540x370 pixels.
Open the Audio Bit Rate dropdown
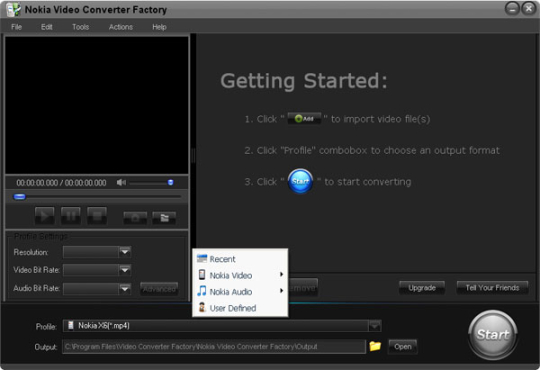point(125,288)
